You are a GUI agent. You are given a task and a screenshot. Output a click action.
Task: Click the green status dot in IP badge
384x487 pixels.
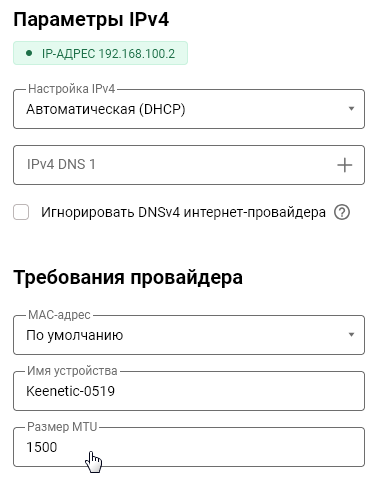tap(29, 53)
